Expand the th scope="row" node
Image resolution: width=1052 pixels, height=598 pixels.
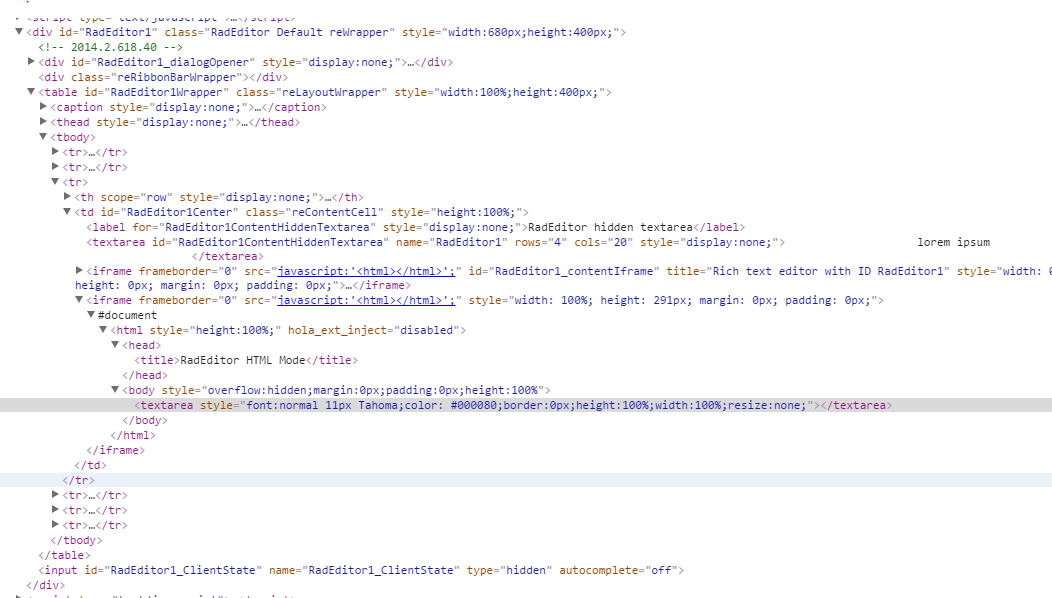coord(67,197)
